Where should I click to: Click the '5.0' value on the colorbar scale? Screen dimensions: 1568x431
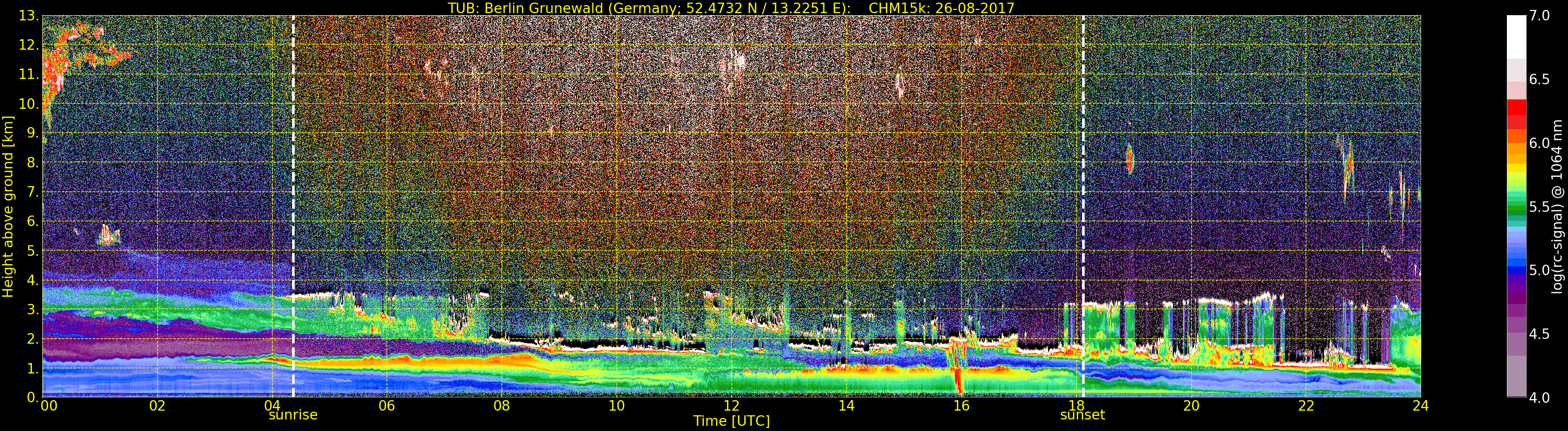click(1539, 270)
